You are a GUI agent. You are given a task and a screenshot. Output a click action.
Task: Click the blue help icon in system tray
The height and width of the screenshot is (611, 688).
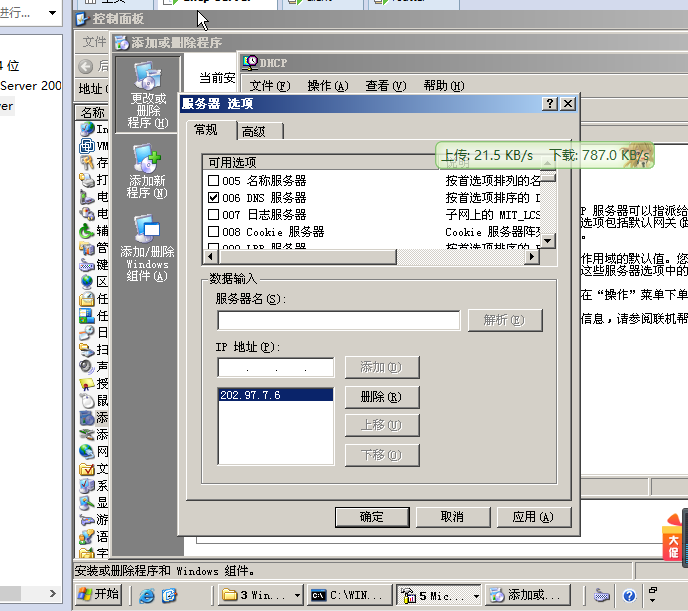tap(629, 595)
